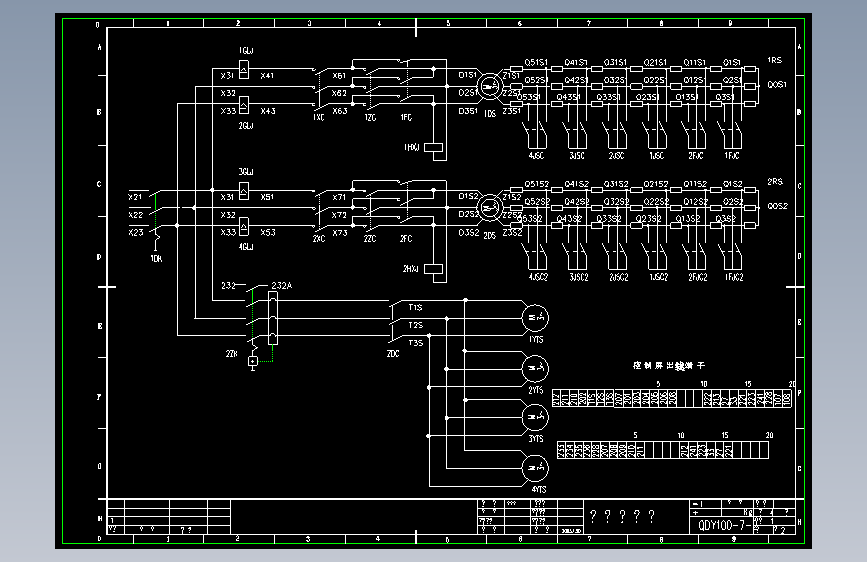Click the X51 terminal label
Image resolution: width=867 pixels, height=562 pixels.
tap(267, 197)
